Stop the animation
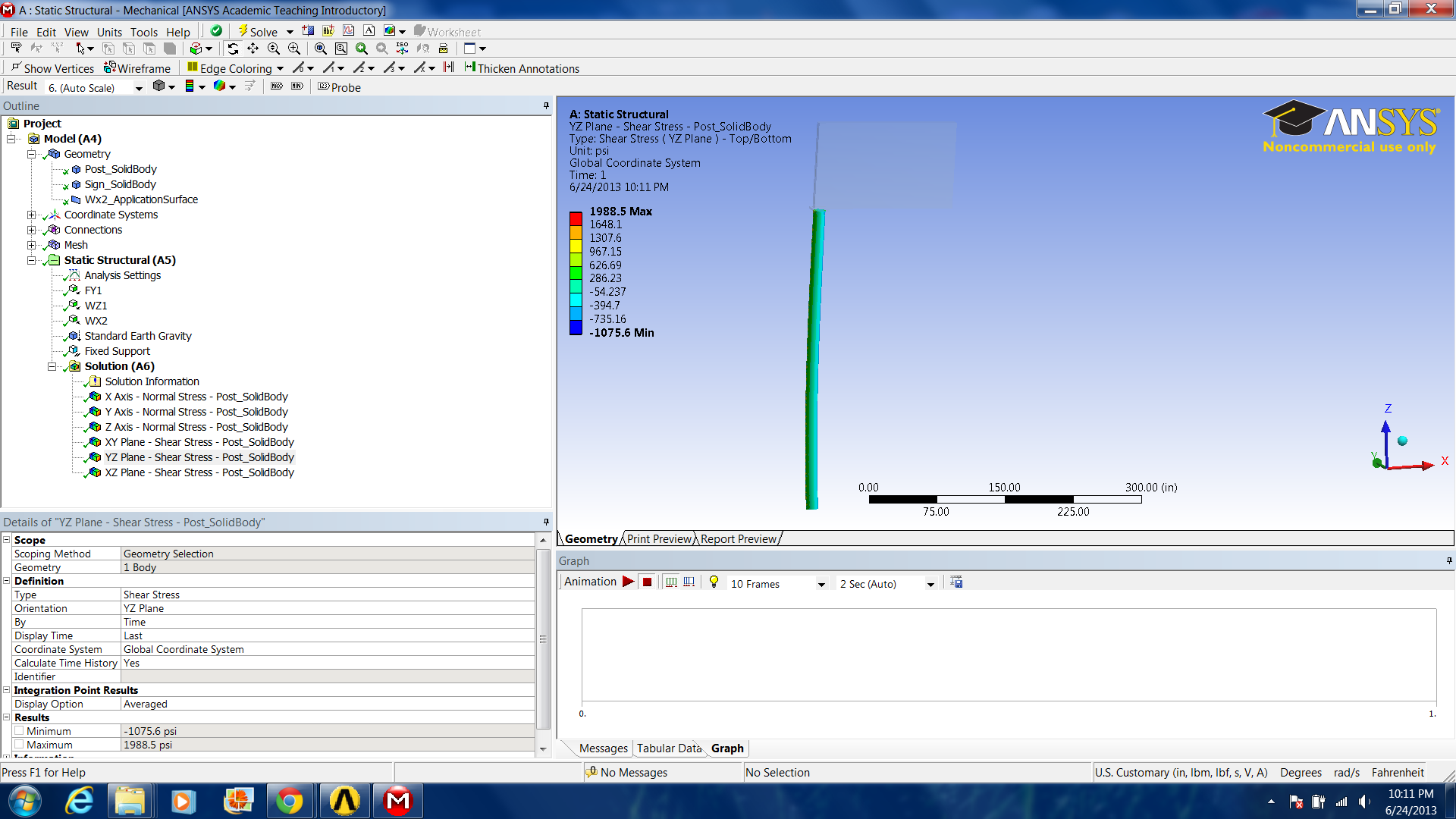 (x=647, y=582)
